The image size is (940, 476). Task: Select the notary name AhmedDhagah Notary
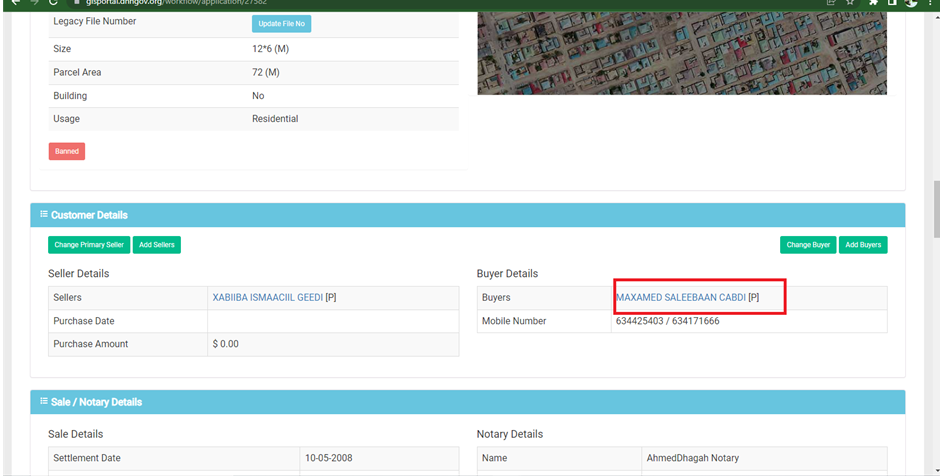tap(692, 458)
